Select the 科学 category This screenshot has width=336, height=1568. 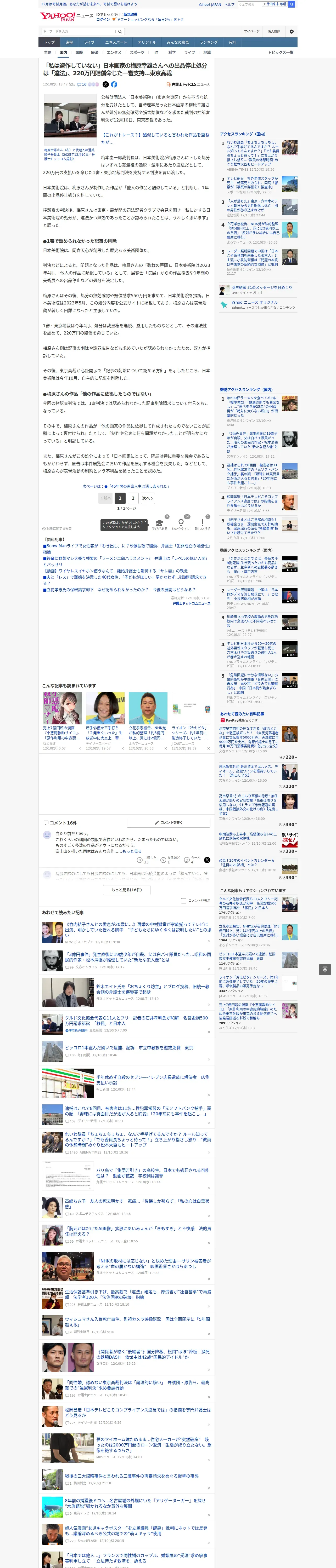click(x=172, y=52)
